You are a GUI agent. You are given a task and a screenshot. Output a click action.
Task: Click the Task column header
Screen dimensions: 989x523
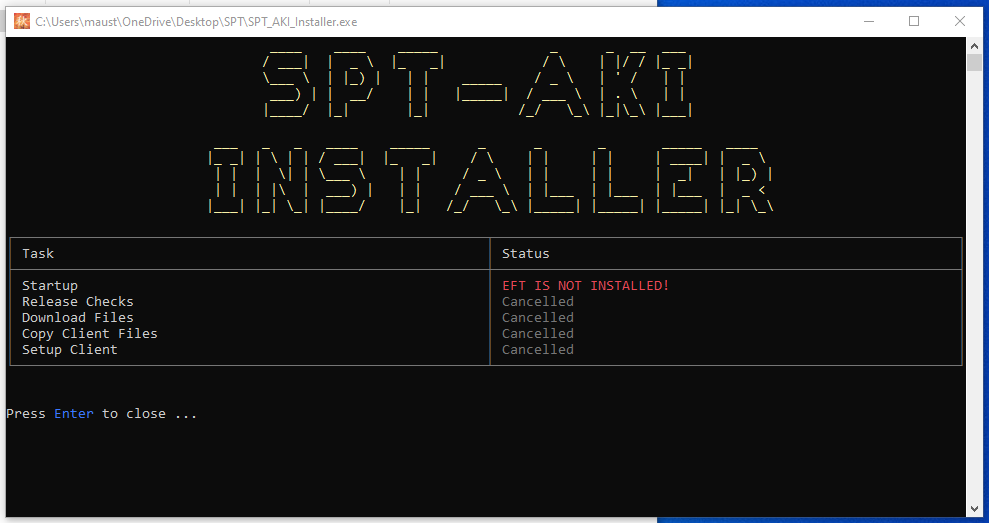[38, 254]
